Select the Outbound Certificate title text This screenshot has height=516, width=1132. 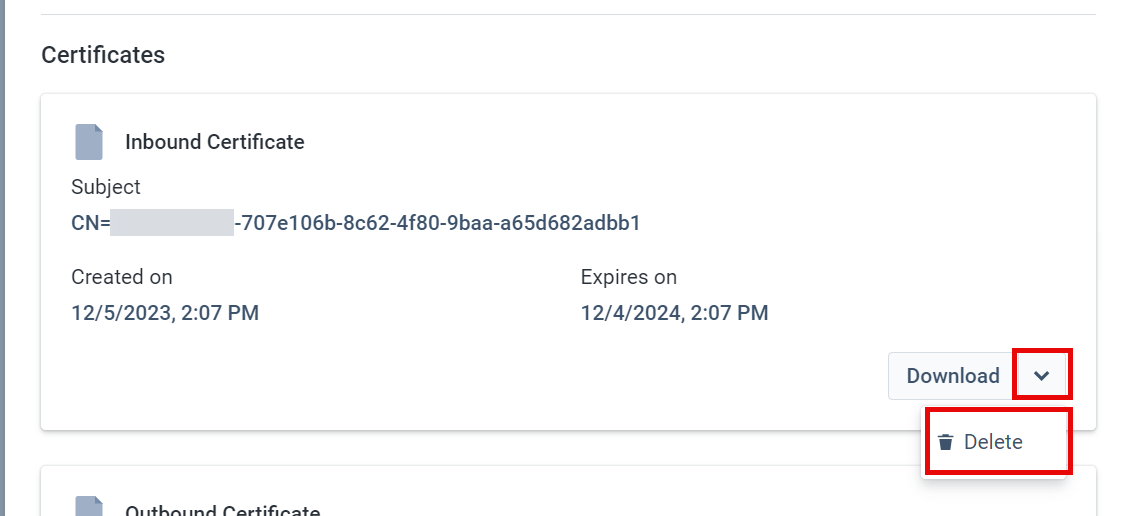click(222, 510)
